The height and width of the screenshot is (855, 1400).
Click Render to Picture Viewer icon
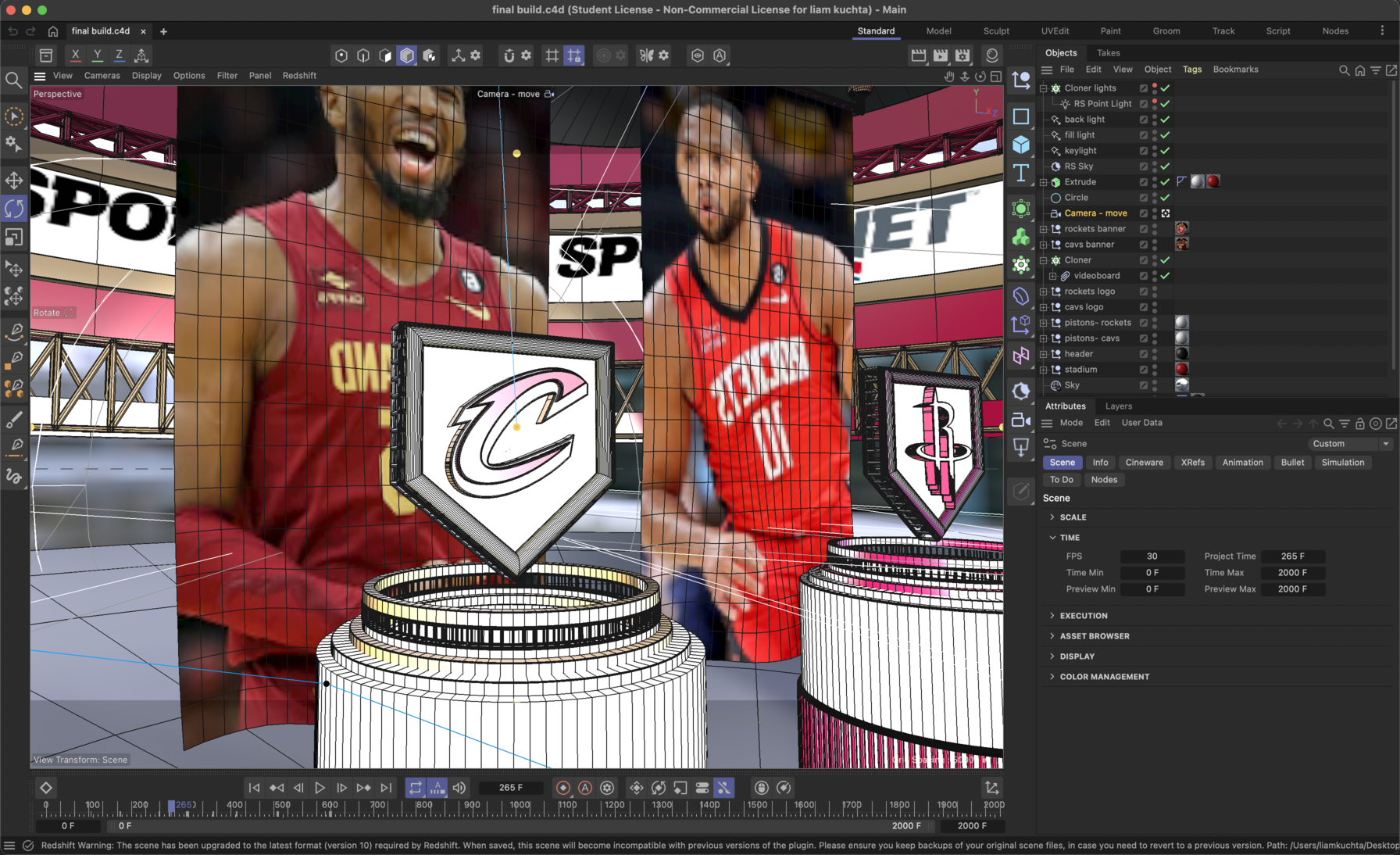tap(941, 55)
